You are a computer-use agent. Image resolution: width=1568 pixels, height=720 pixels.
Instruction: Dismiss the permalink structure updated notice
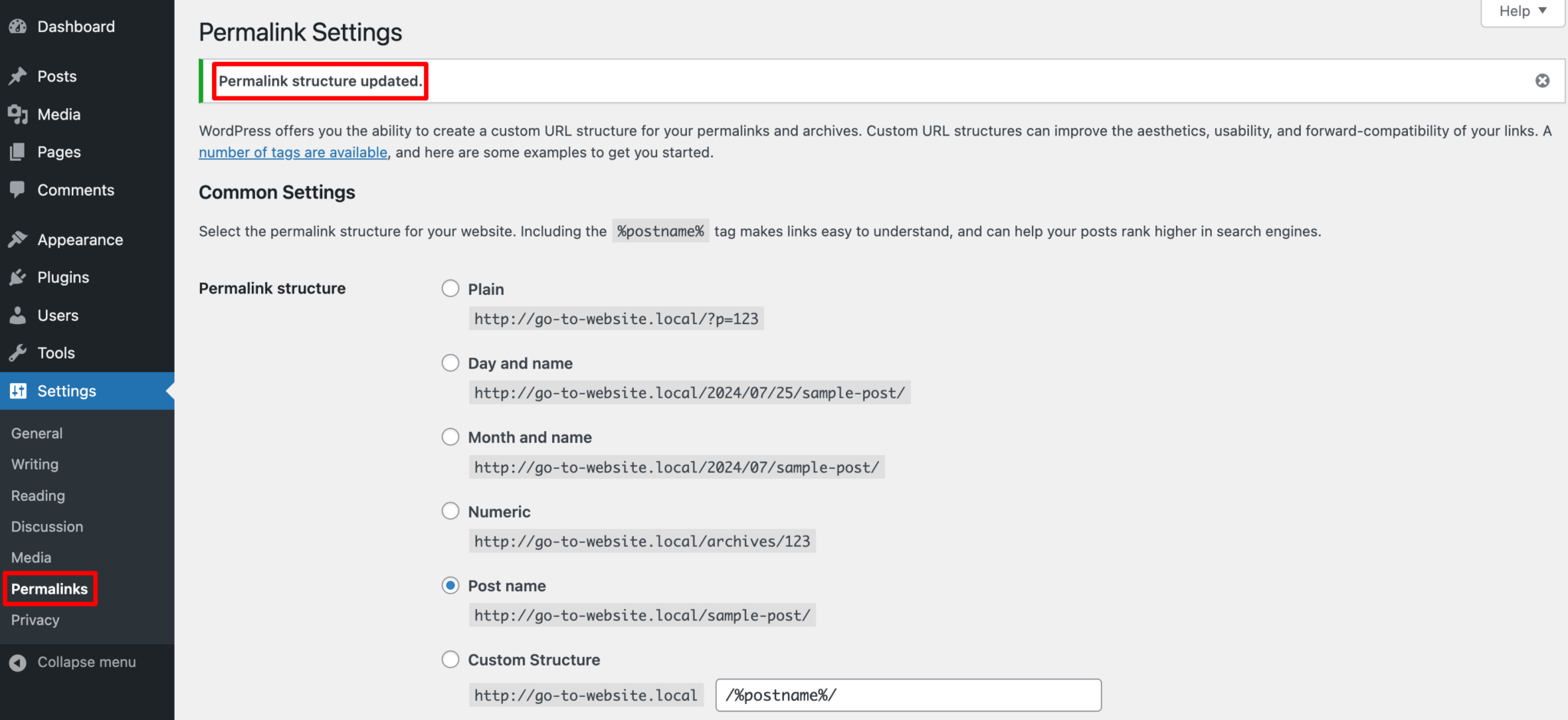1542,80
